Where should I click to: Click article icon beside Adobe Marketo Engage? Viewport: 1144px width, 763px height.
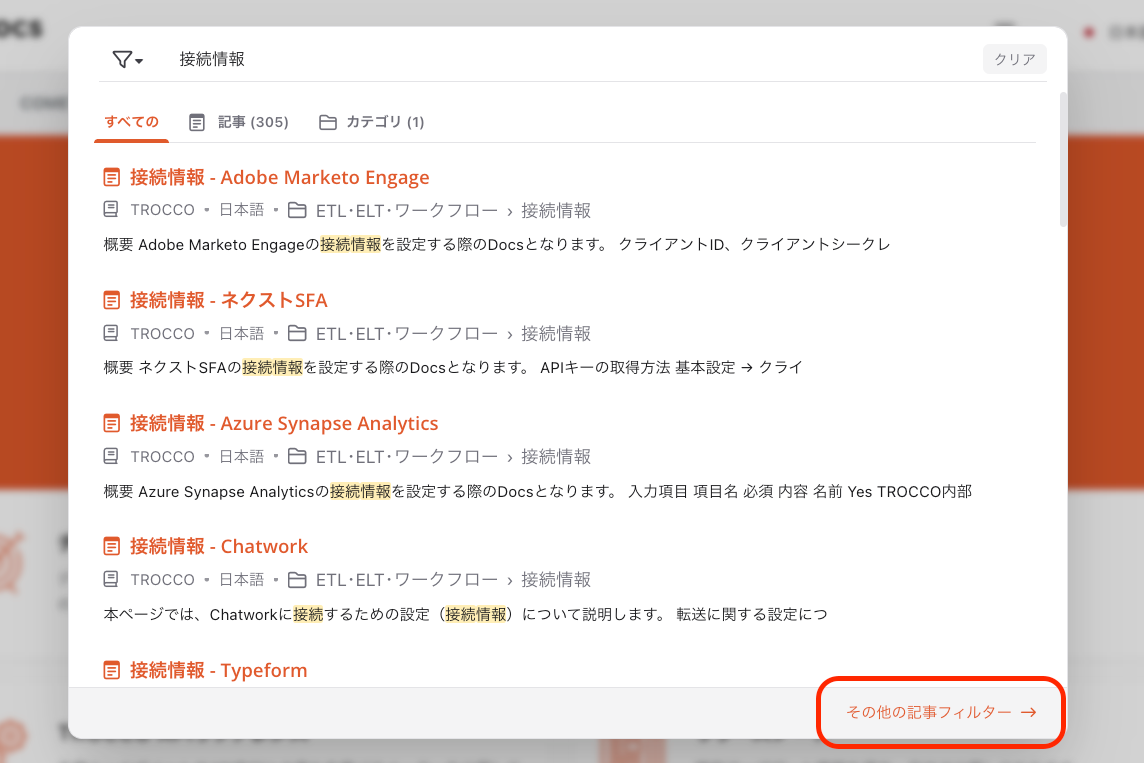point(112,178)
